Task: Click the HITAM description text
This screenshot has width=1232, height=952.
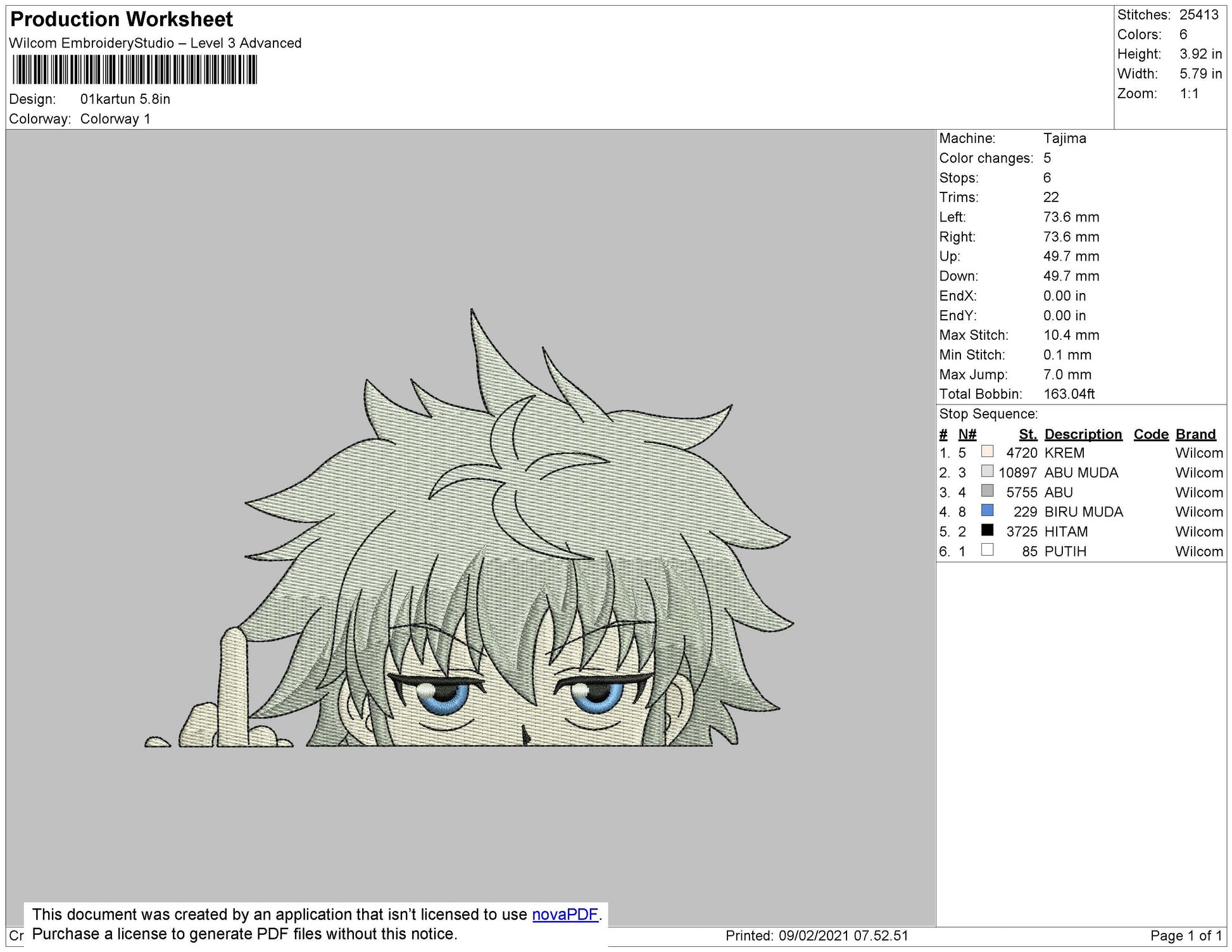Action: click(1066, 532)
